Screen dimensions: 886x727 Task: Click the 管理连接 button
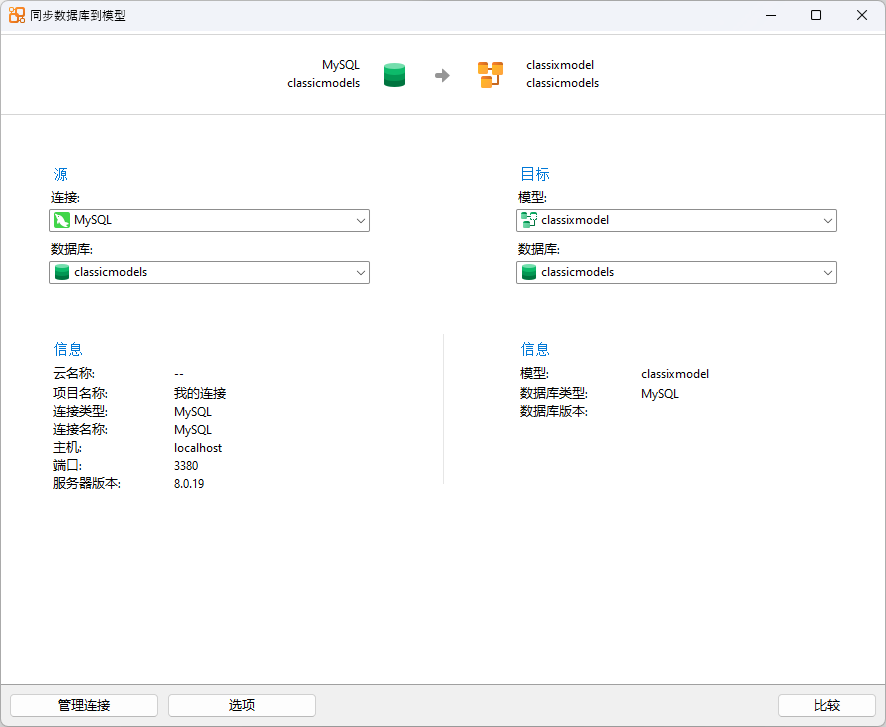83,705
